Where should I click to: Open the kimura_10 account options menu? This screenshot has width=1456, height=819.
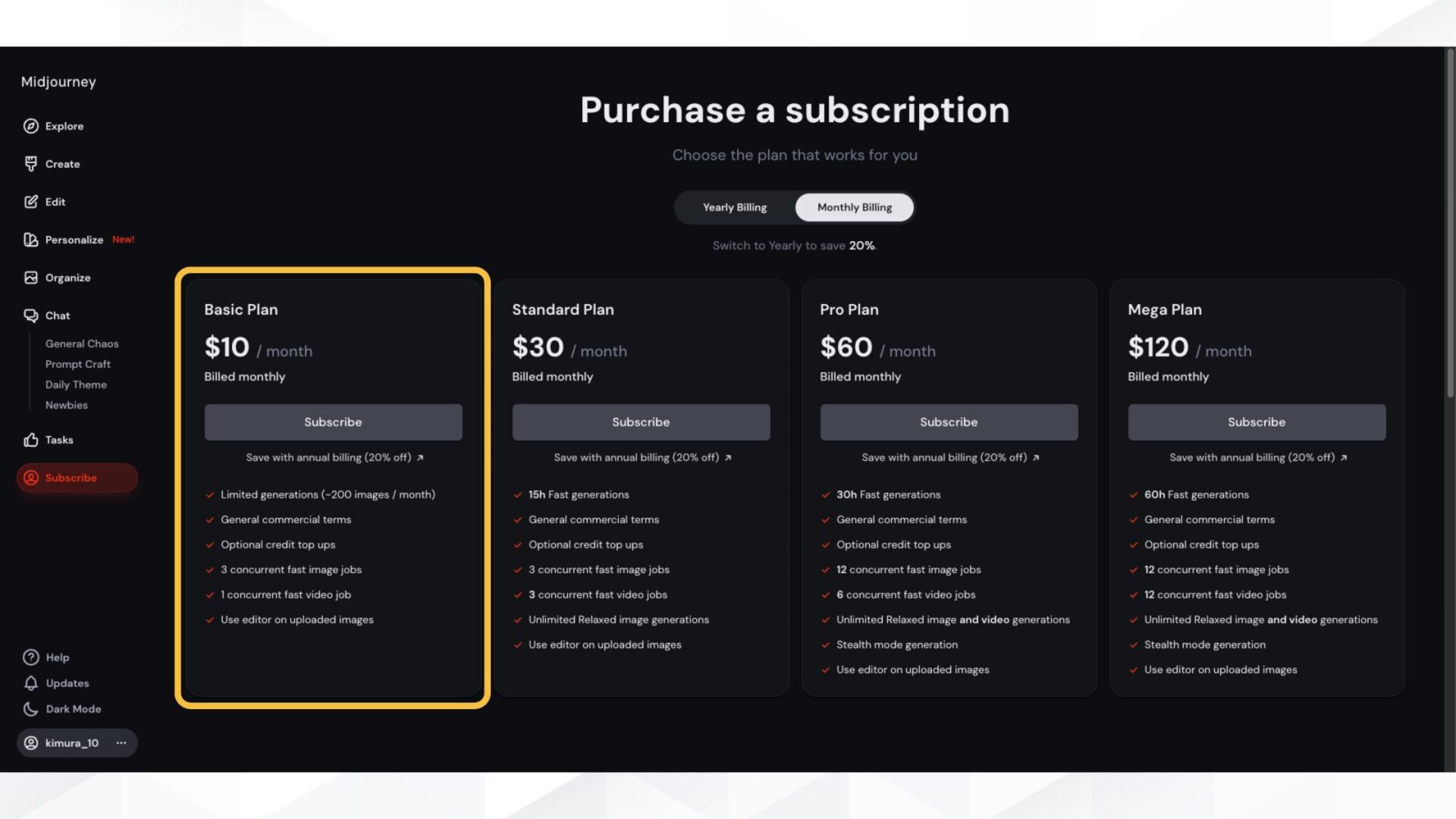point(121,743)
